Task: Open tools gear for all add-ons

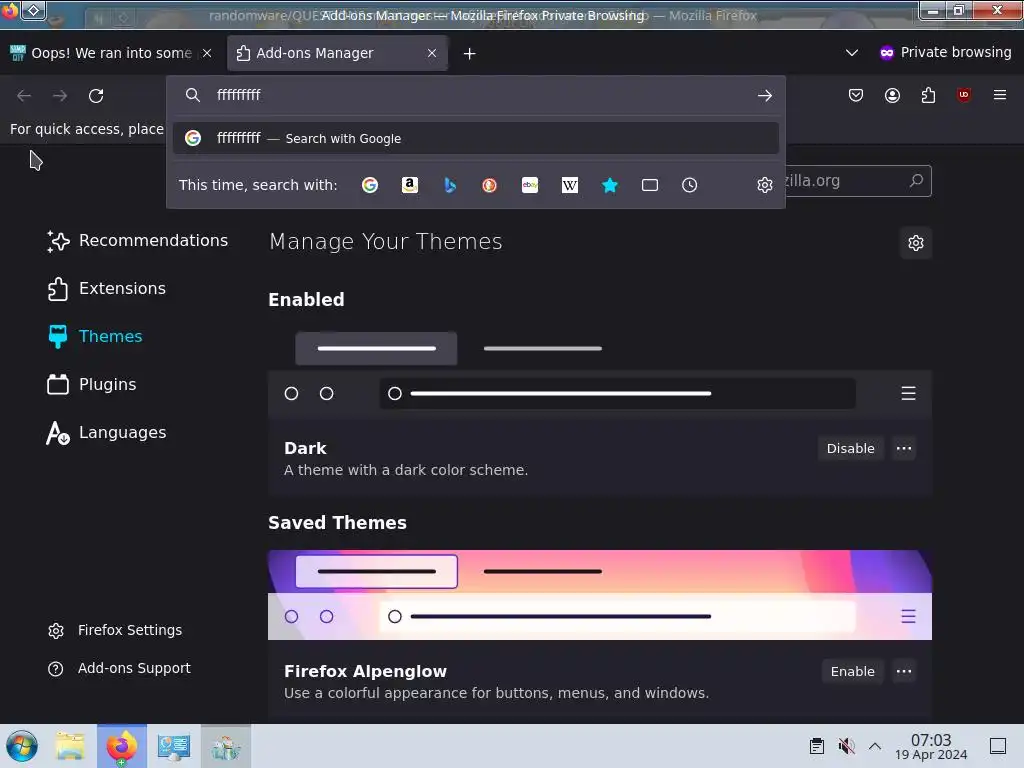Action: point(916,243)
